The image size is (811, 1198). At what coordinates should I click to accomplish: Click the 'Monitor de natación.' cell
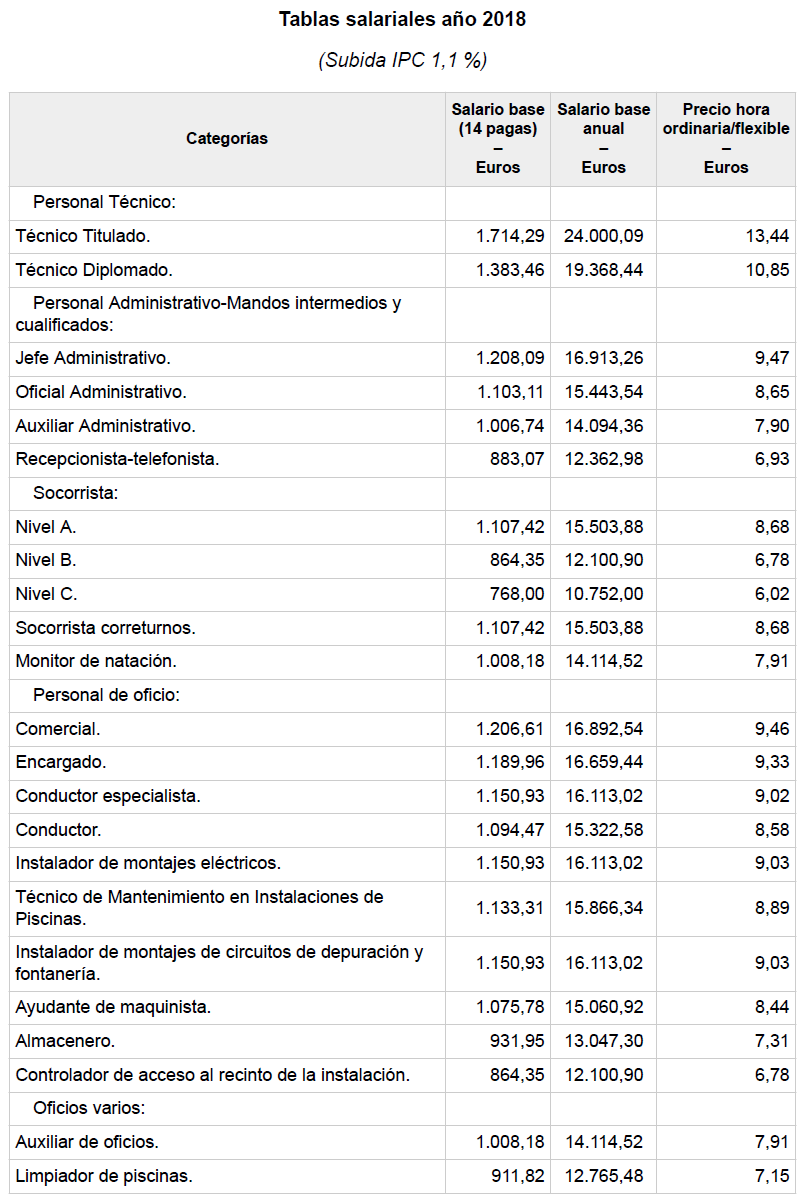[x=96, y=661]
